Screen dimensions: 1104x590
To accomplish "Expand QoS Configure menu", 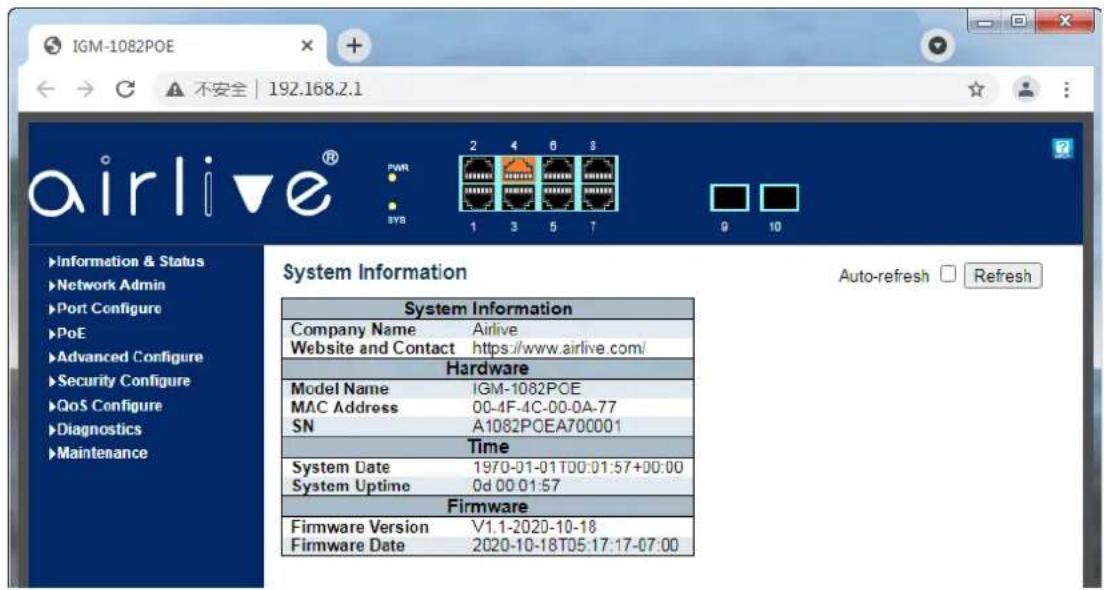I will (106, 406).
